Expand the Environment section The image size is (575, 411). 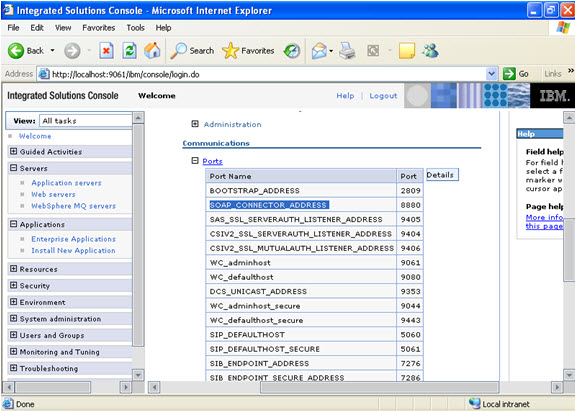click(14, 302)
